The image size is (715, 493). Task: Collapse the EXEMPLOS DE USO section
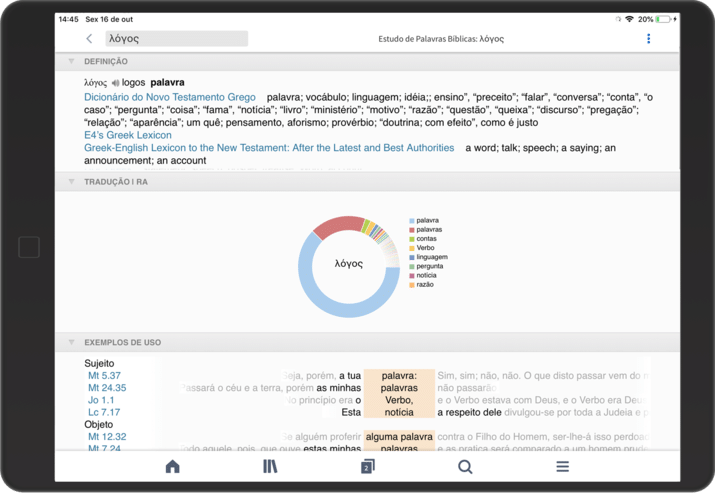point(71,343)
